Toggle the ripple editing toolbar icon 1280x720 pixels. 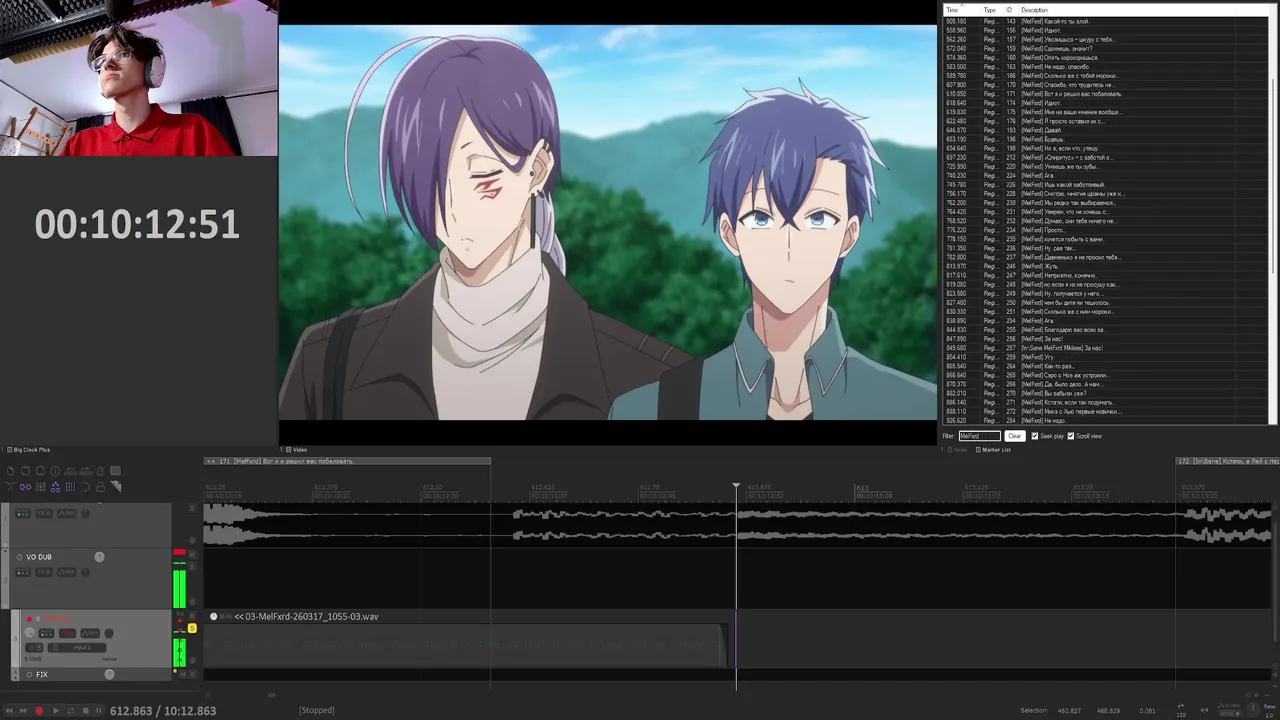pos(40,486)
